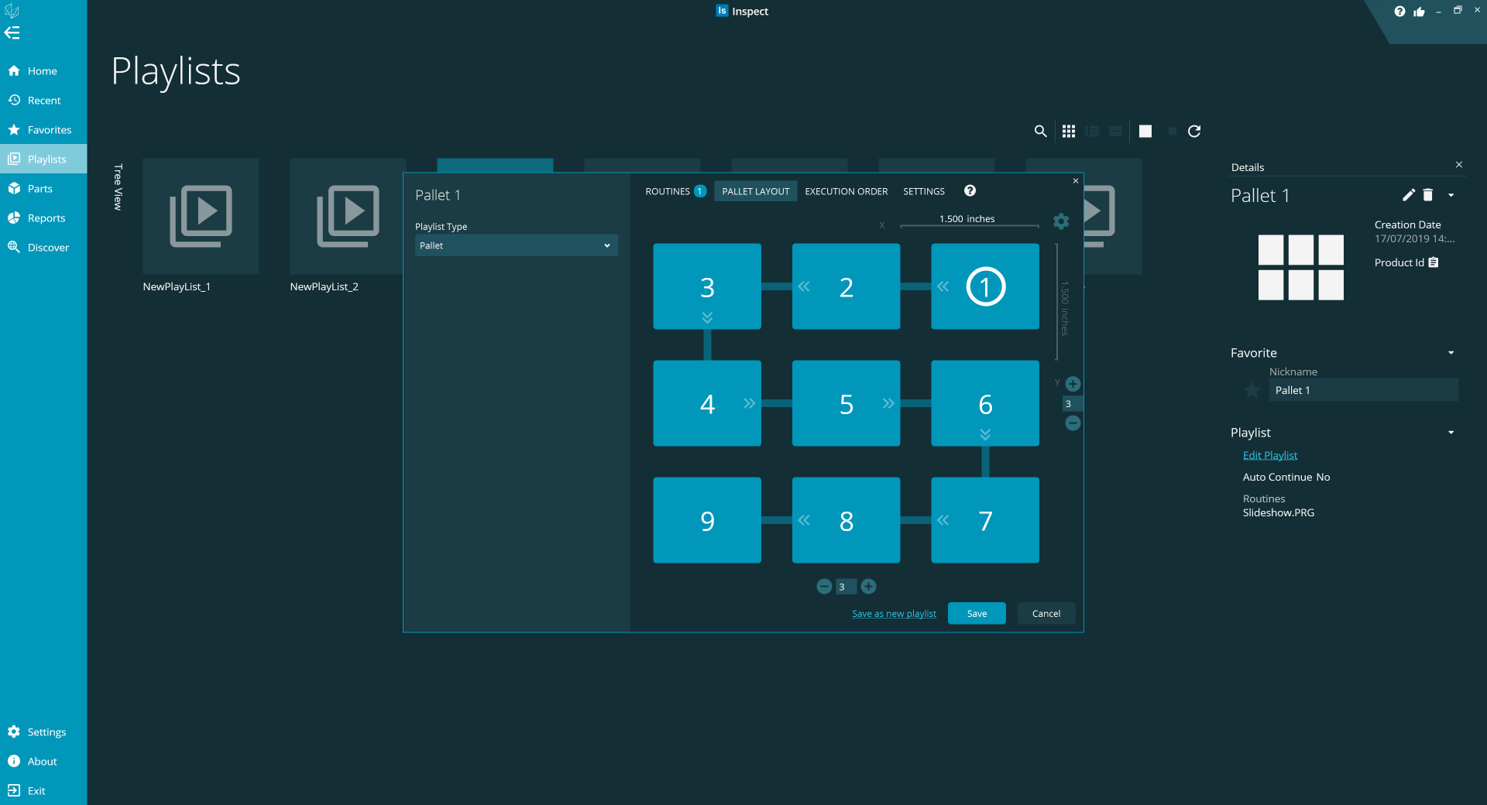Open Reports in sidebar

[x=43, y=218]
